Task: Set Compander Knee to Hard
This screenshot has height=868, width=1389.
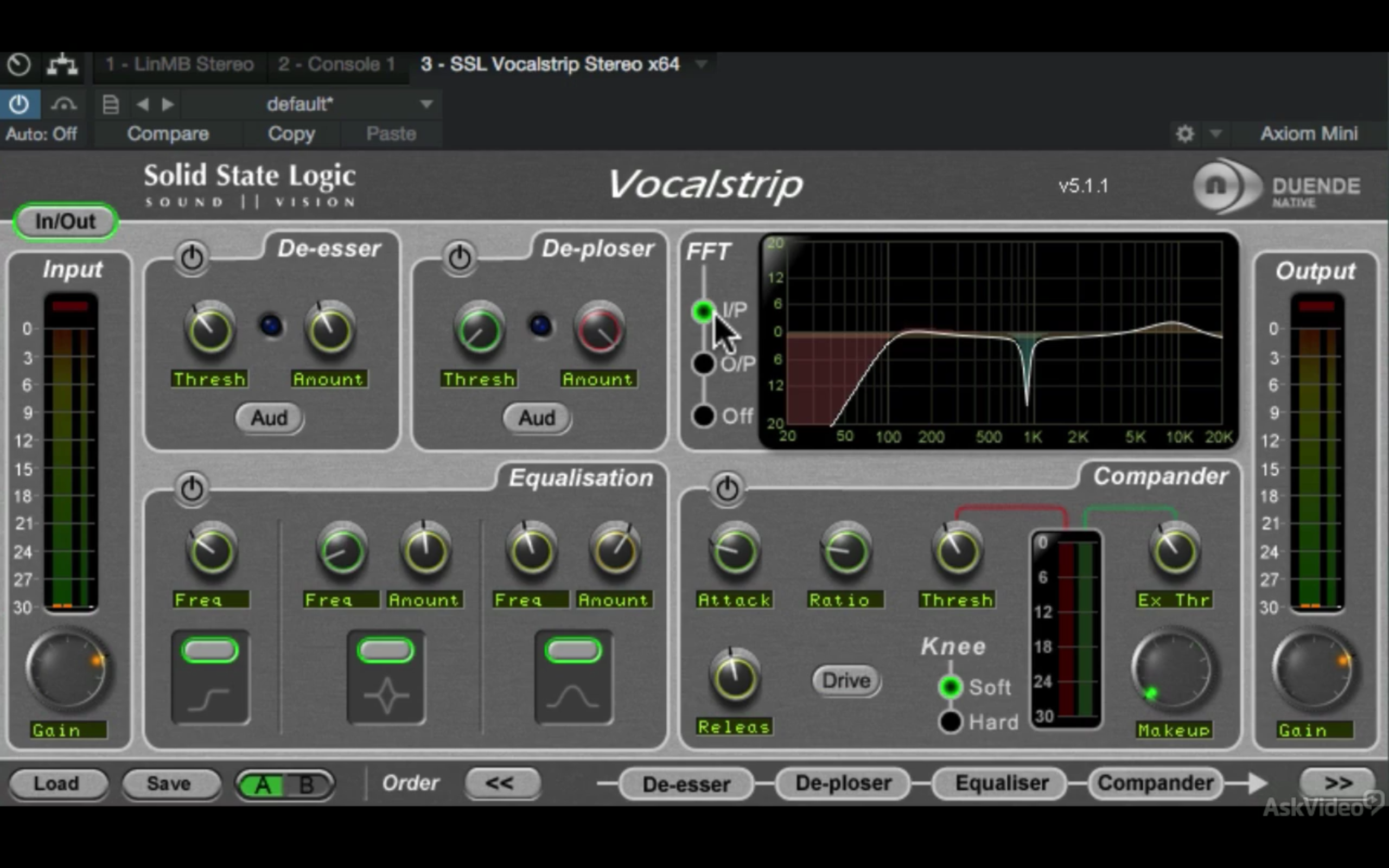Action: (x=950, y=722)
